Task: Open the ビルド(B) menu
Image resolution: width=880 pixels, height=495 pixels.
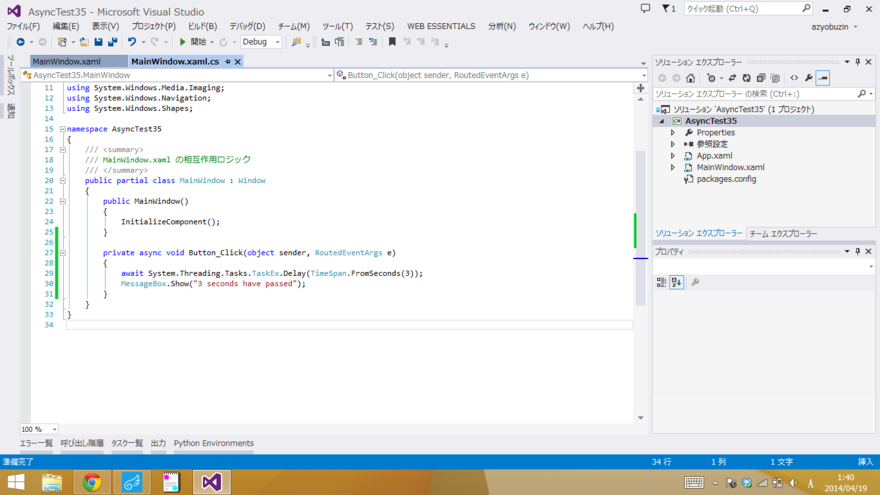Action: 202,26
